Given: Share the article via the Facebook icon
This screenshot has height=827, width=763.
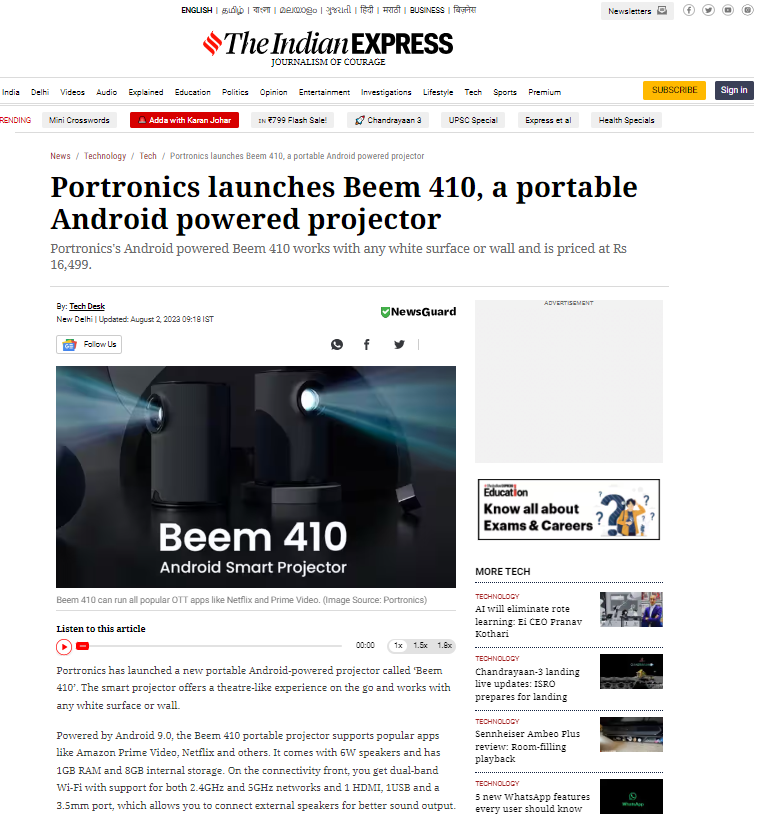Looking at the screenshot, I should (366, 344).
